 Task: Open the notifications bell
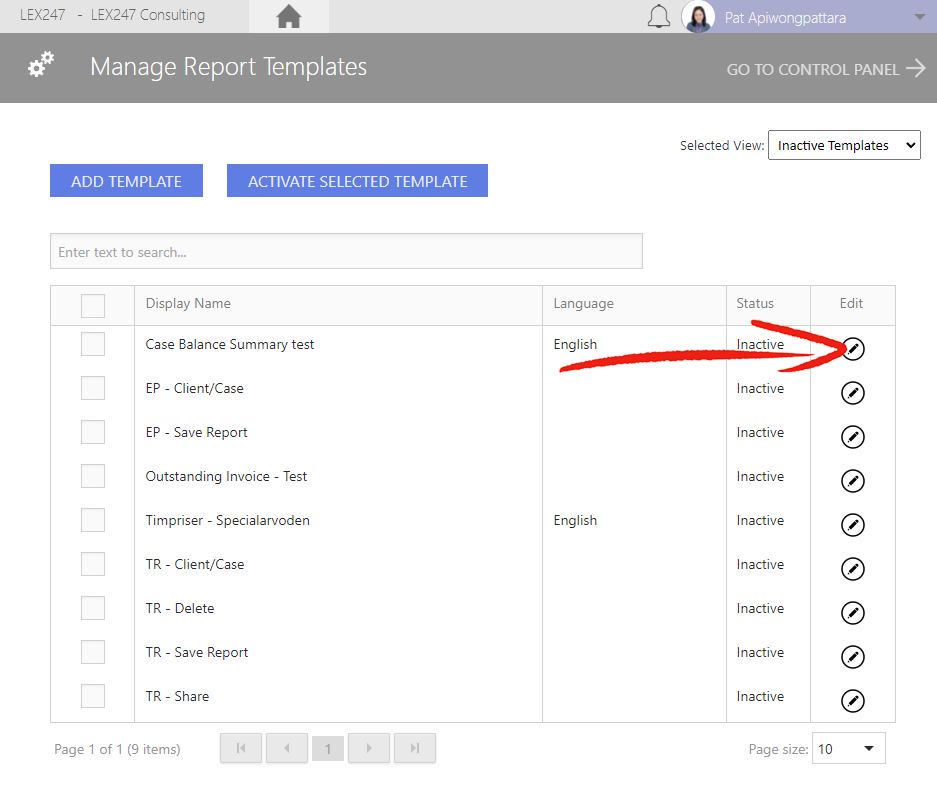(x=659, y=17)
